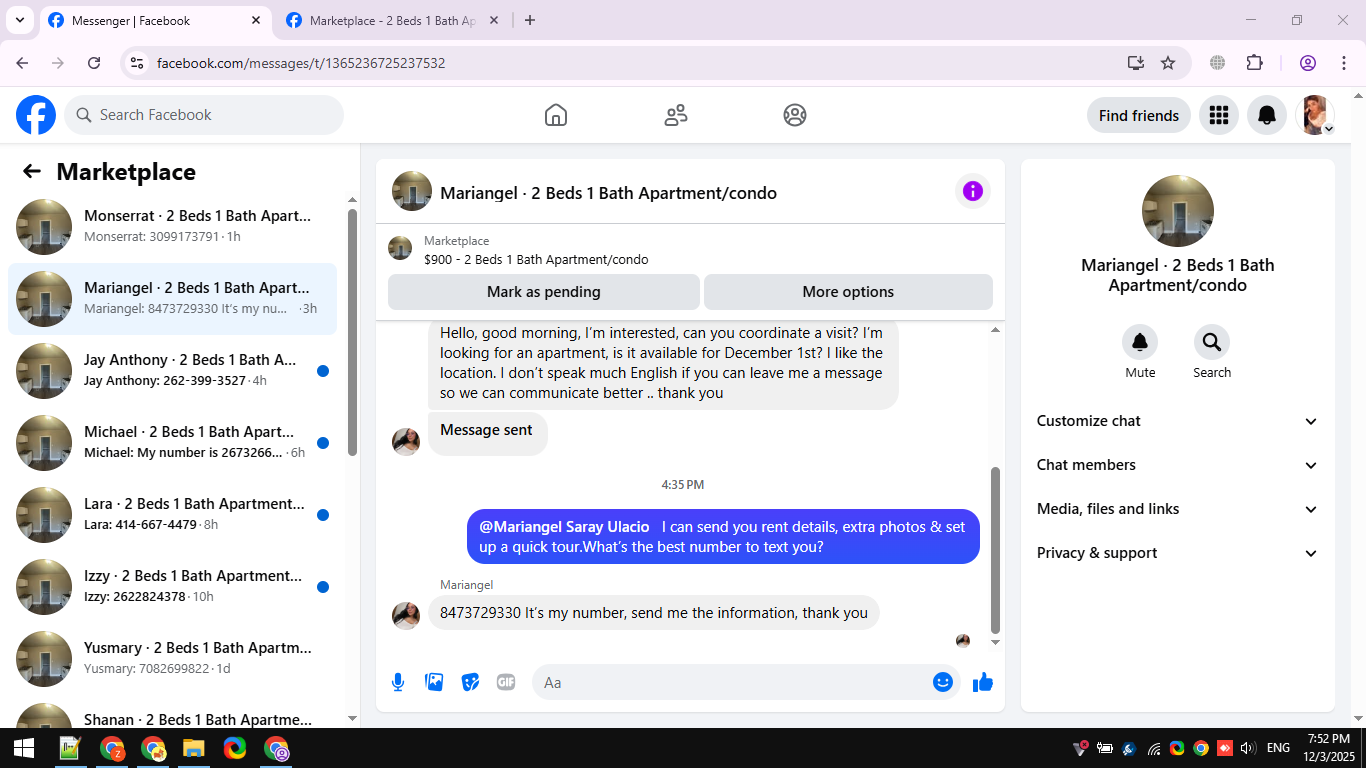Open the account profile picture menu

1315,115
